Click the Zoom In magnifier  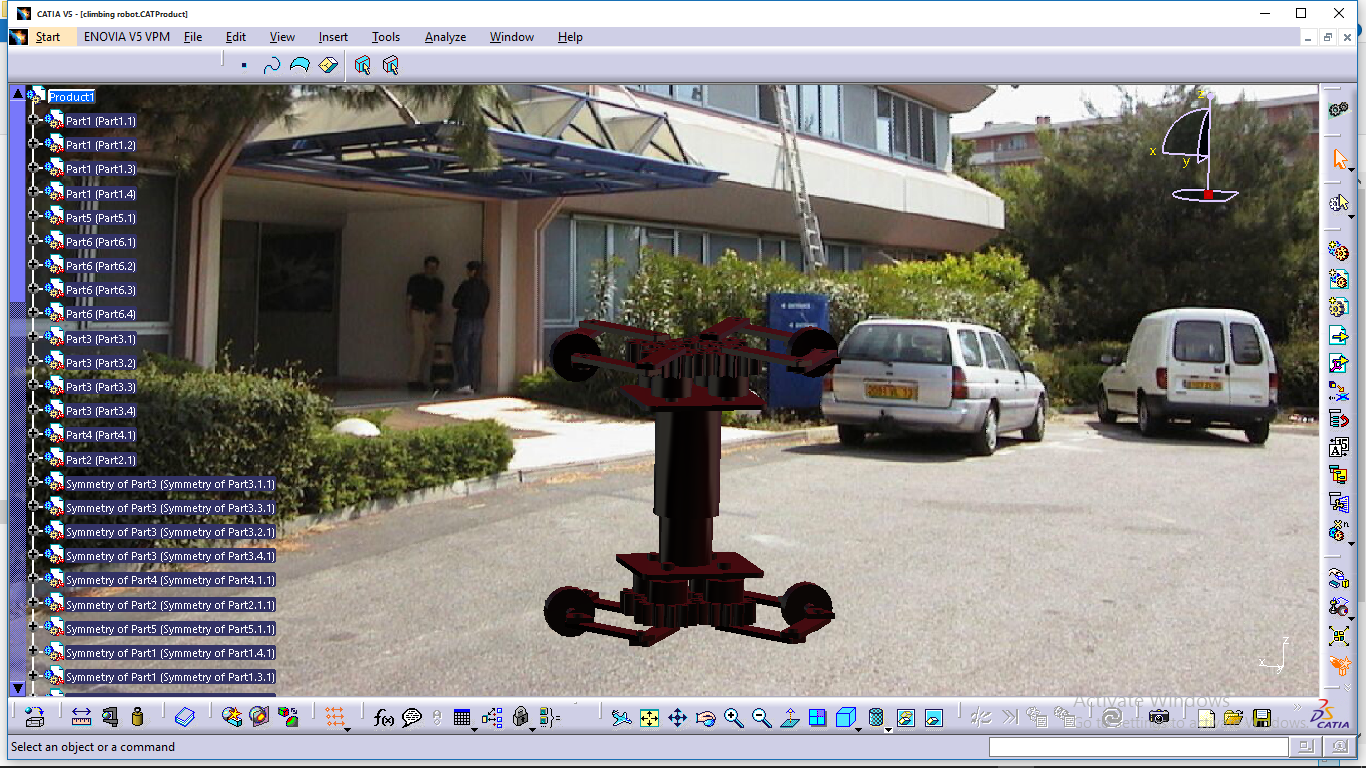click(x=733, y=717)
